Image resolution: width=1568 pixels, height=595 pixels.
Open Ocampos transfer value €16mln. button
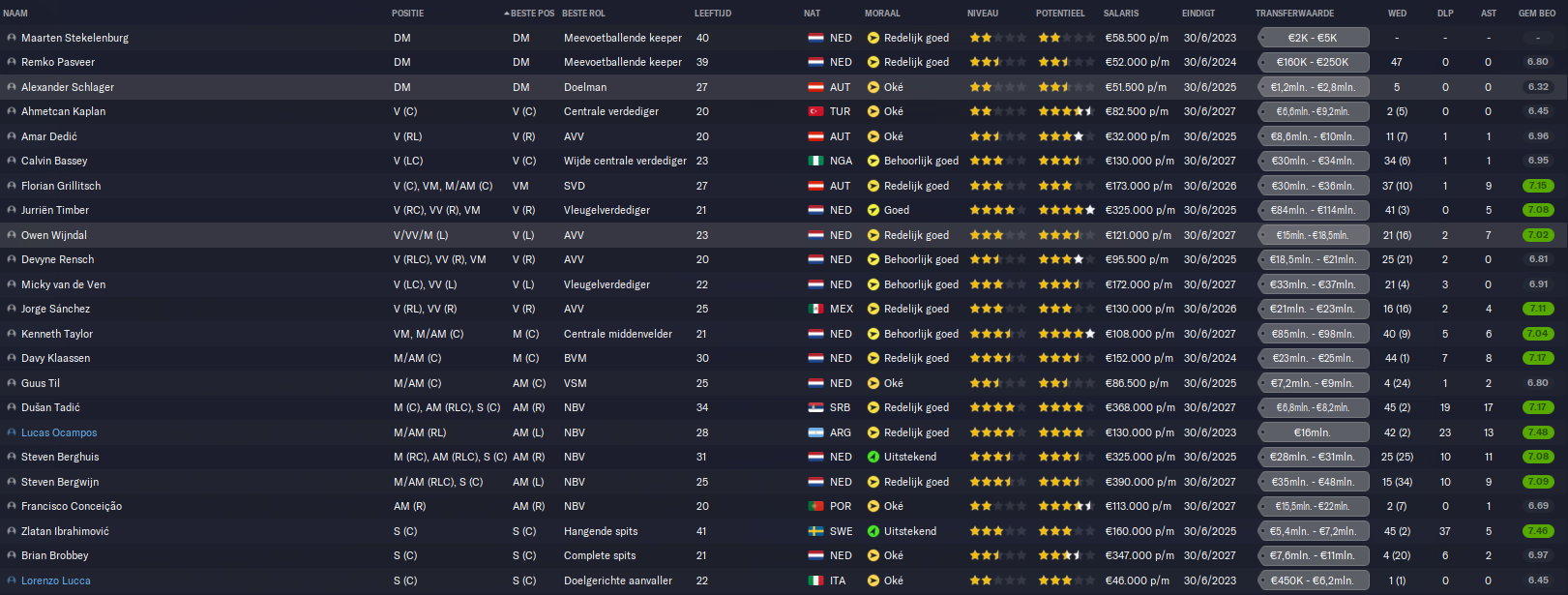point(1313,432)
